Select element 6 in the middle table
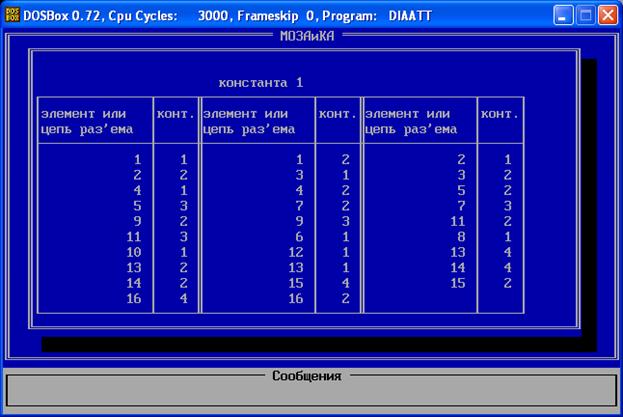 300,237
